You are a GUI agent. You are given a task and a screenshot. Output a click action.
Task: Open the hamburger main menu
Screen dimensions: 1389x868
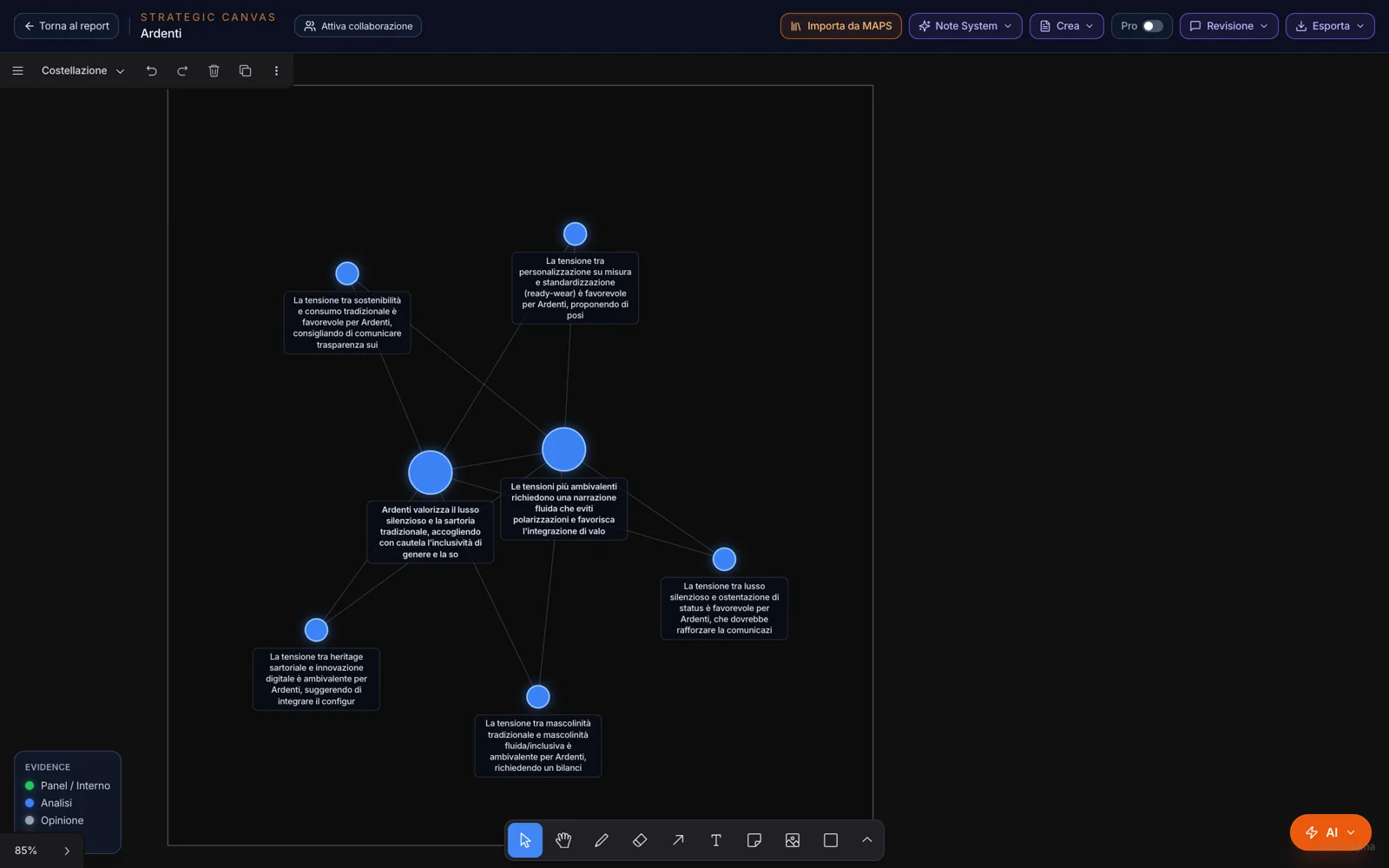click(17, 71)
